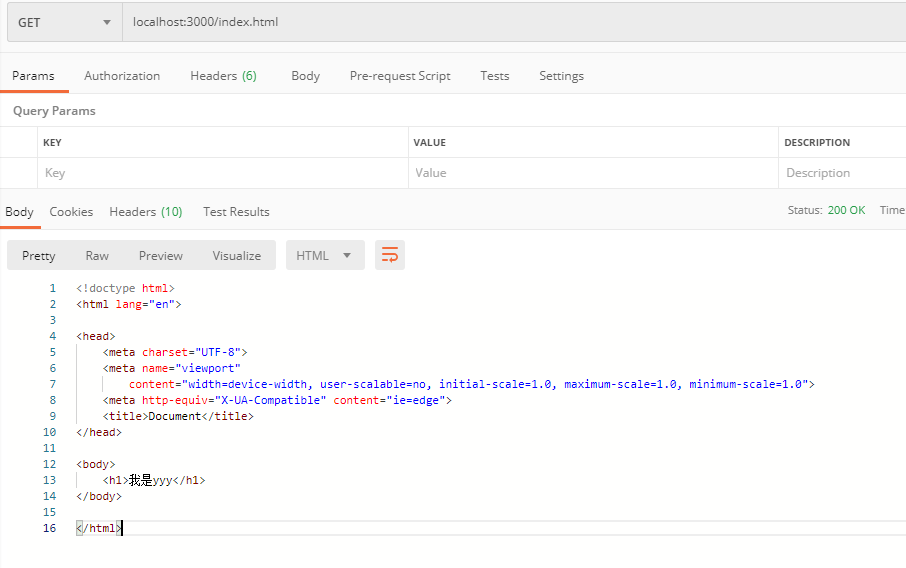Open the response Cookies tab

tap(71, 212)
